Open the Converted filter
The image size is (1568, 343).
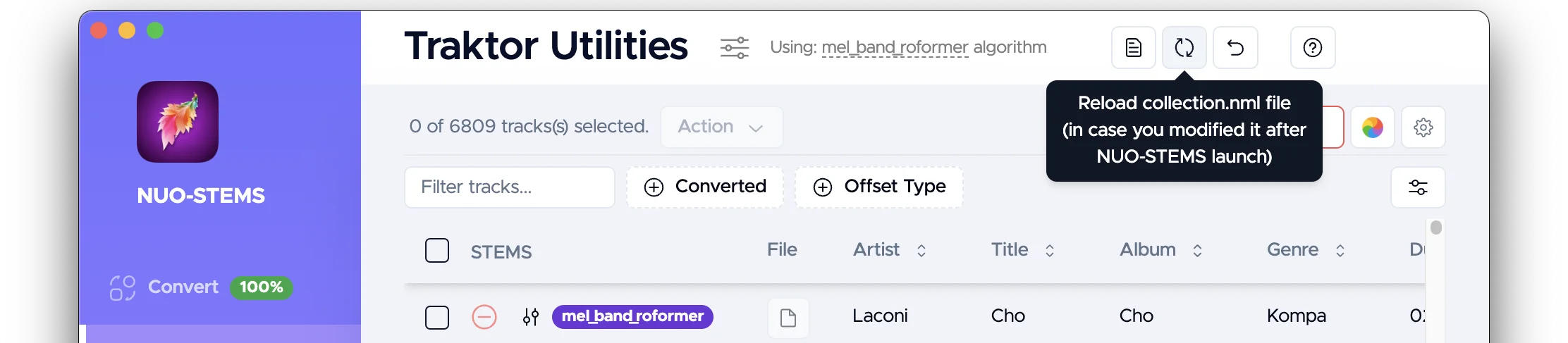tap(705, 187)
